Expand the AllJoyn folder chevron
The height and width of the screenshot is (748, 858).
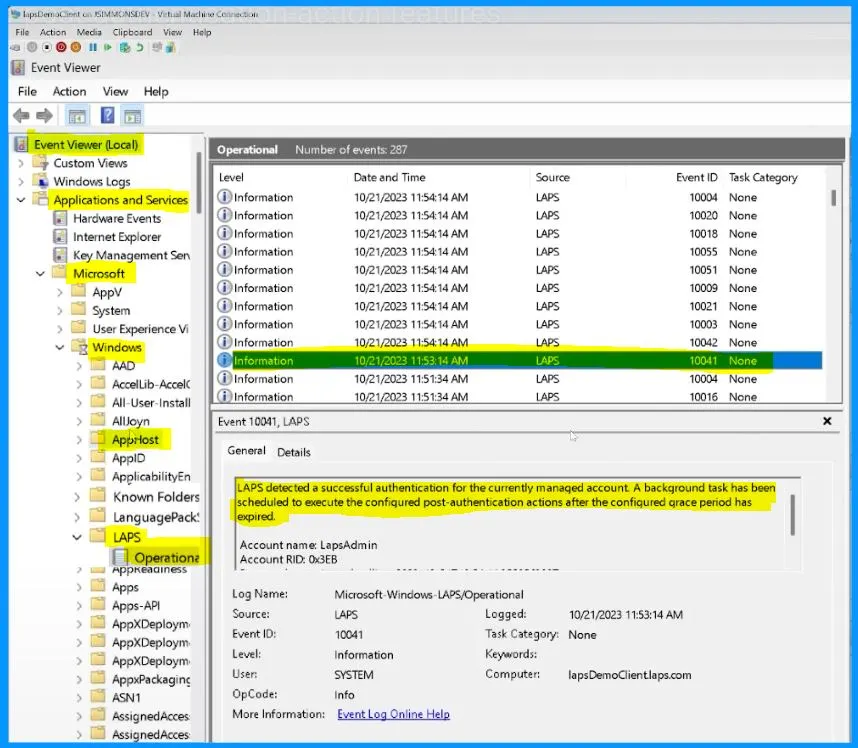tap(79, 421)
